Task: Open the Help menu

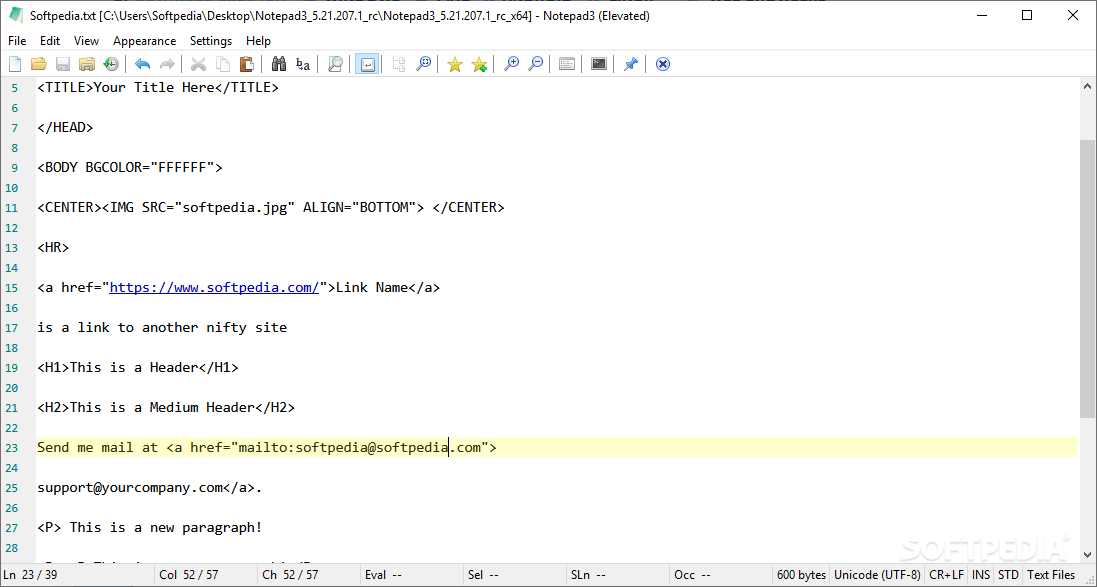Action: 258,41
